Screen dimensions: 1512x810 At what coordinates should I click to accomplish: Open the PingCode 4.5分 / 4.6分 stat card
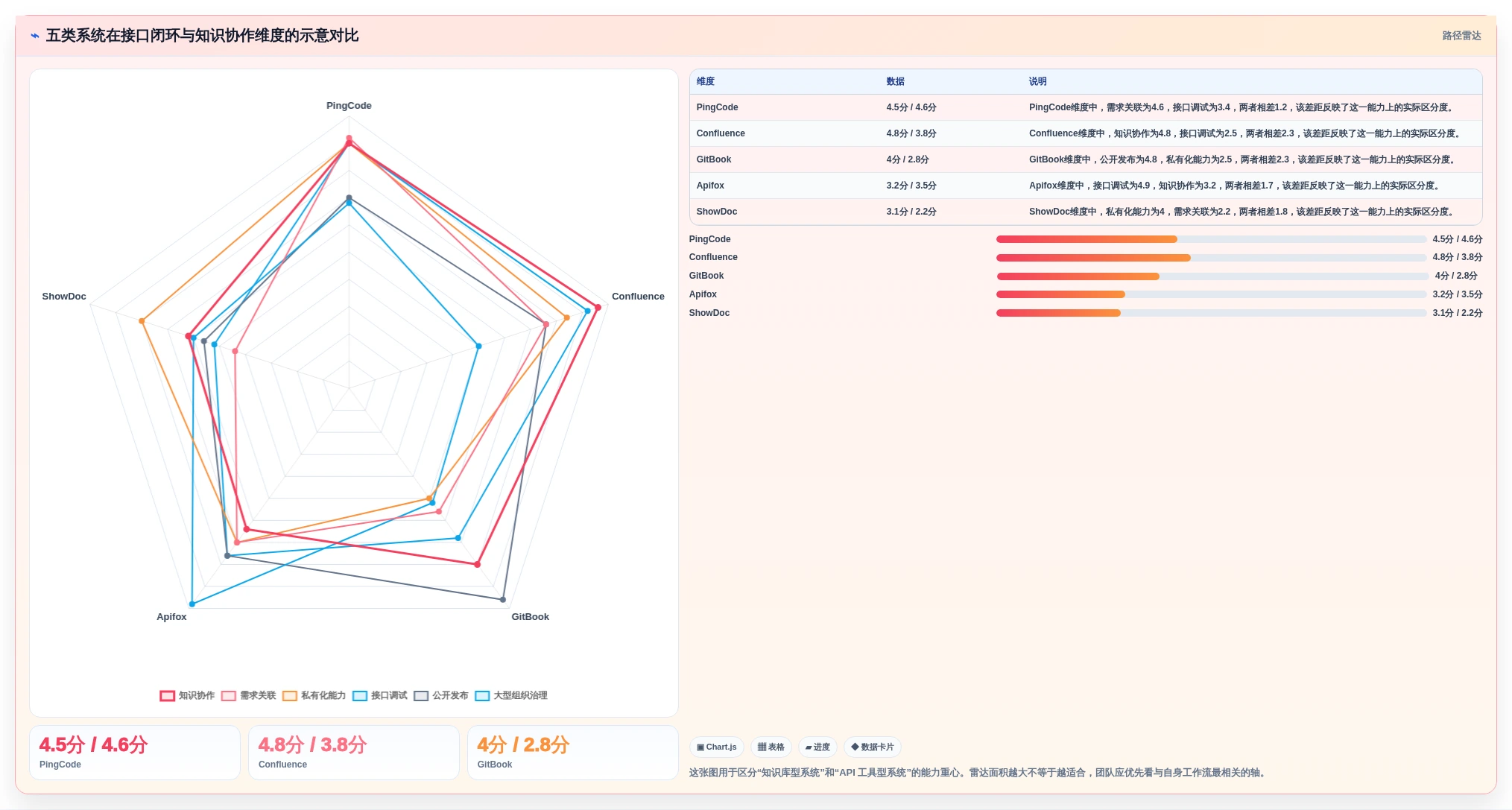click(135, 753)
